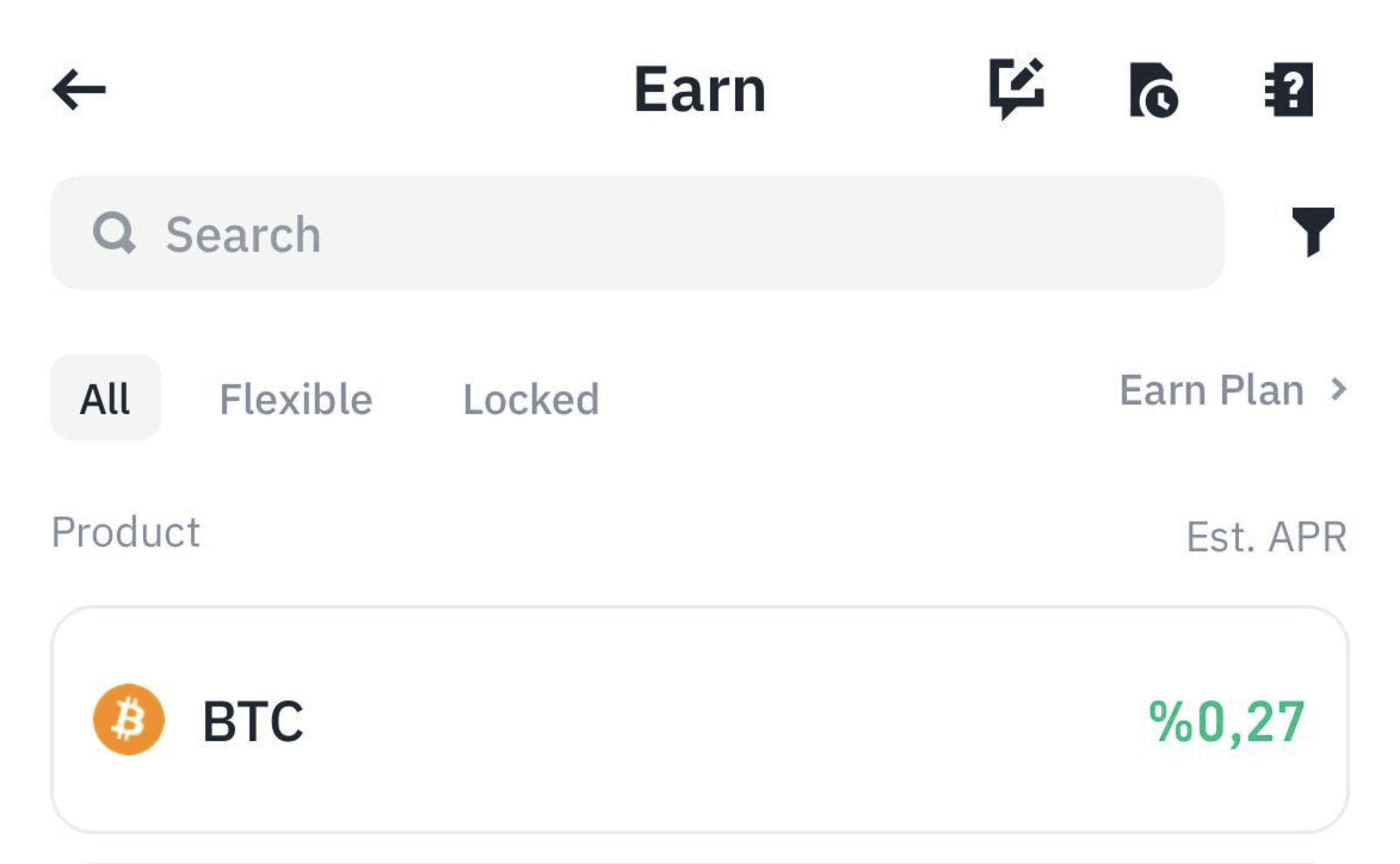1400x864 pixels.
Task: Click the BTC product name
Action: coord(253,721)
